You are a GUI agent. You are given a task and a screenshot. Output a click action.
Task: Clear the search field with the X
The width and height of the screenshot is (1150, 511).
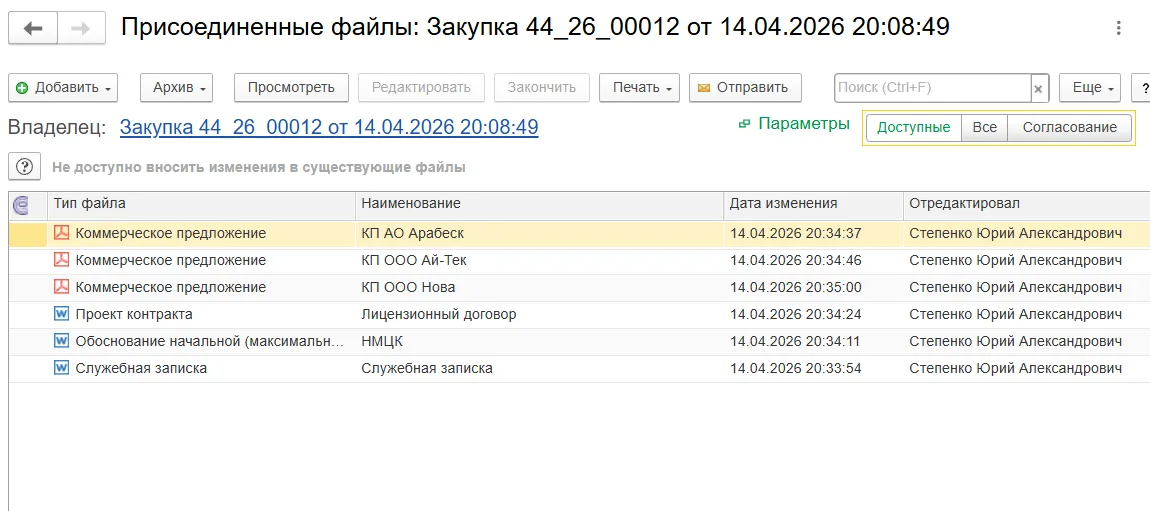1038,88
